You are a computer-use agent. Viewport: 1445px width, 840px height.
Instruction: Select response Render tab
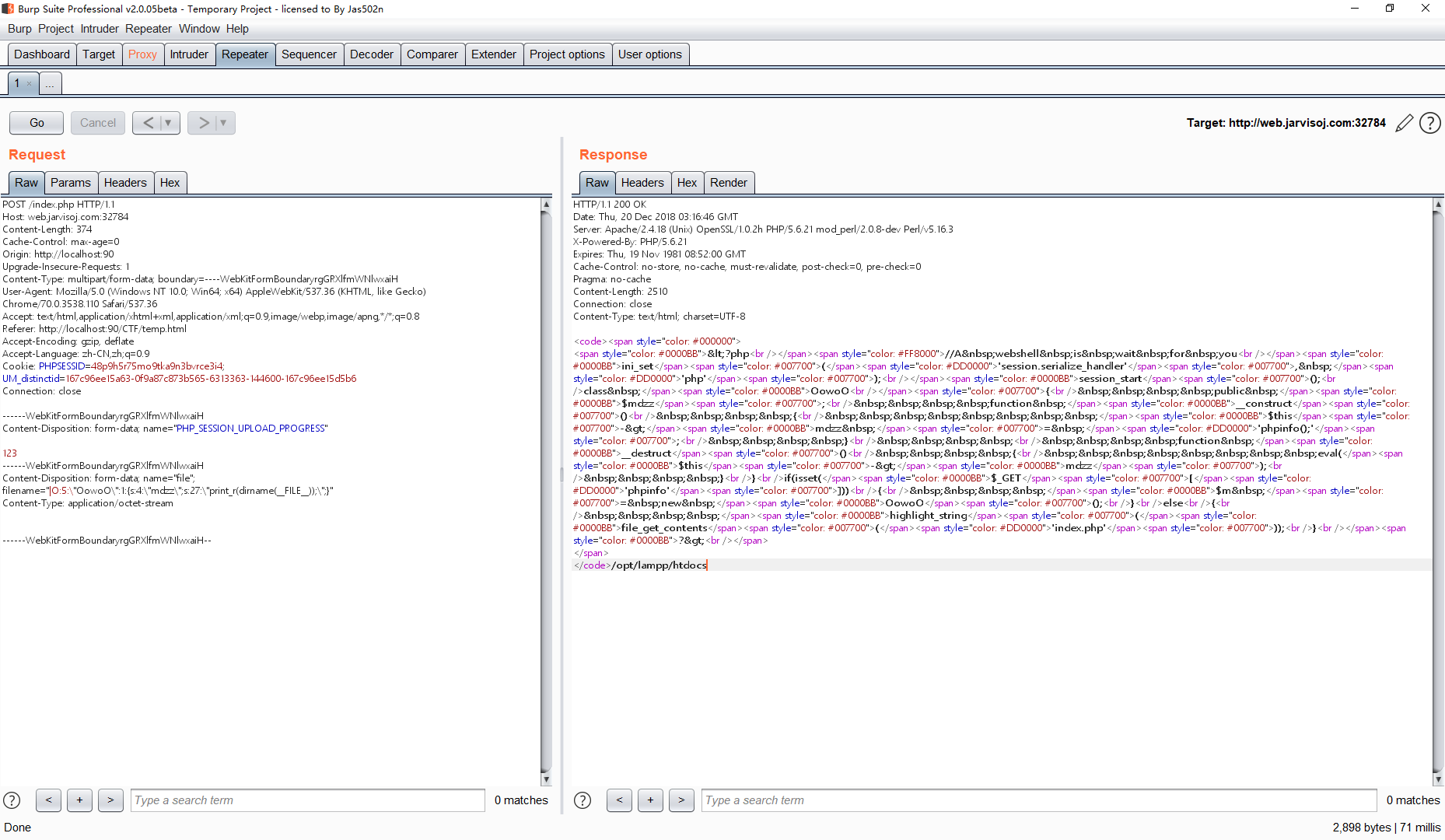(729, 183)
